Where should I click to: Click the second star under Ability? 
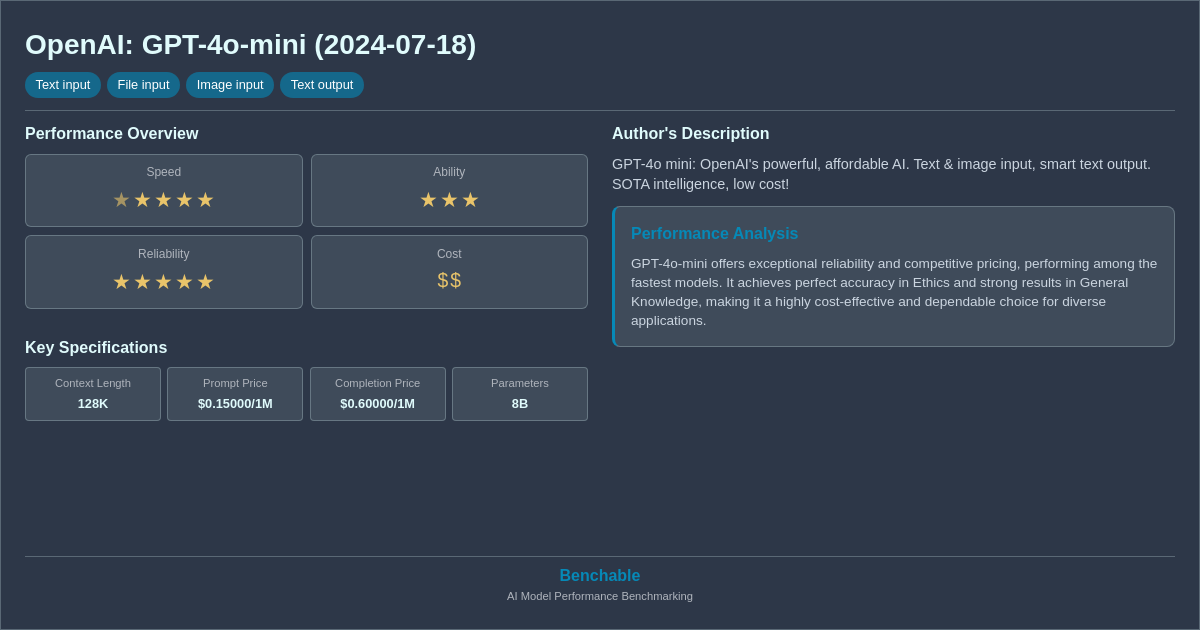[449, 199]
